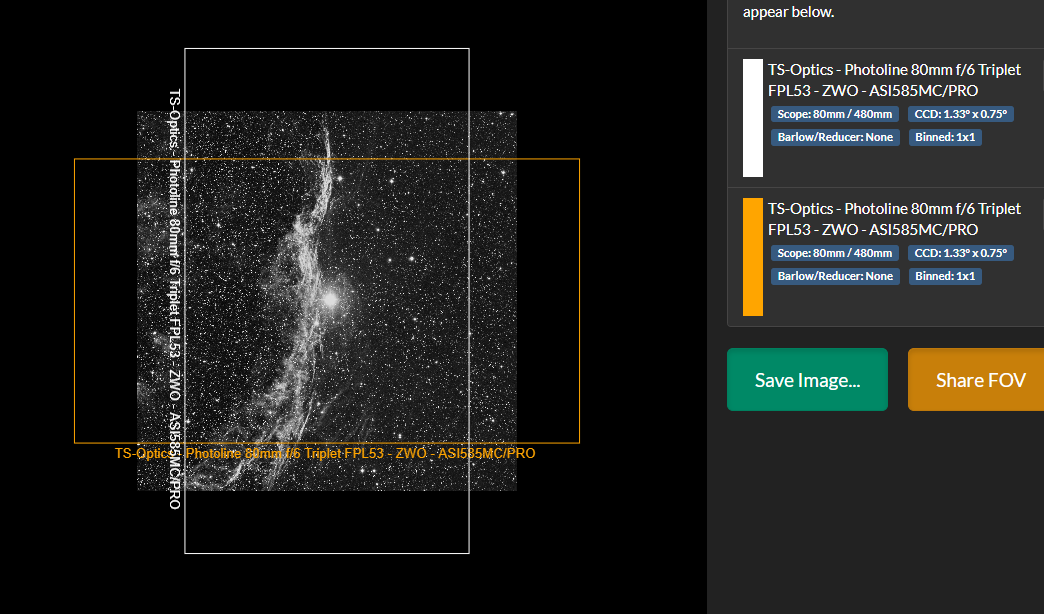The width and height of the screenshot is (1044, 614).
Task: Click Scope: 80mm / 480mm badge in orange entry
Action: pyautogui.click(x=835, y=253)
